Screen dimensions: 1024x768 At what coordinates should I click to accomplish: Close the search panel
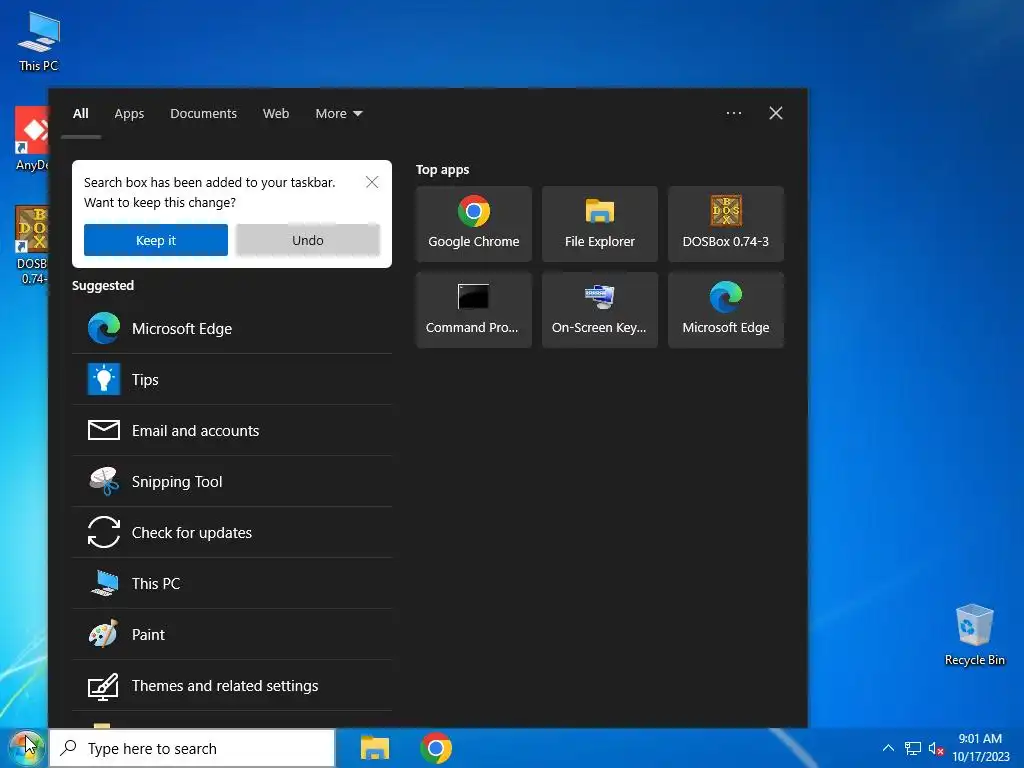pos(776,113)
